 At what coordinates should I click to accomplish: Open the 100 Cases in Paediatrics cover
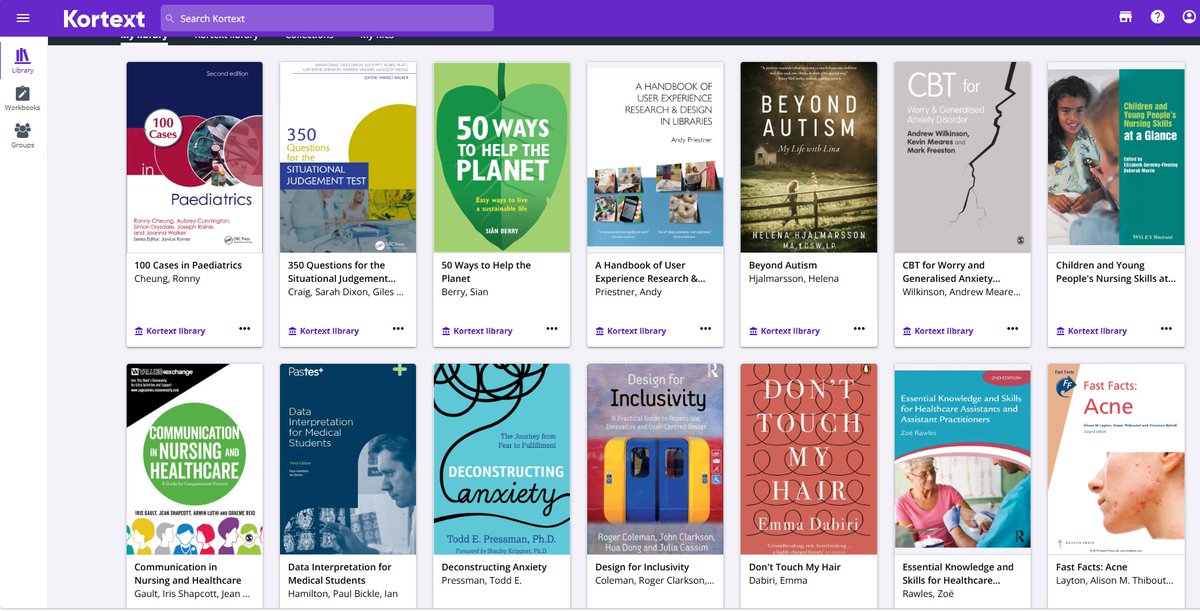[x=195, y=157]
